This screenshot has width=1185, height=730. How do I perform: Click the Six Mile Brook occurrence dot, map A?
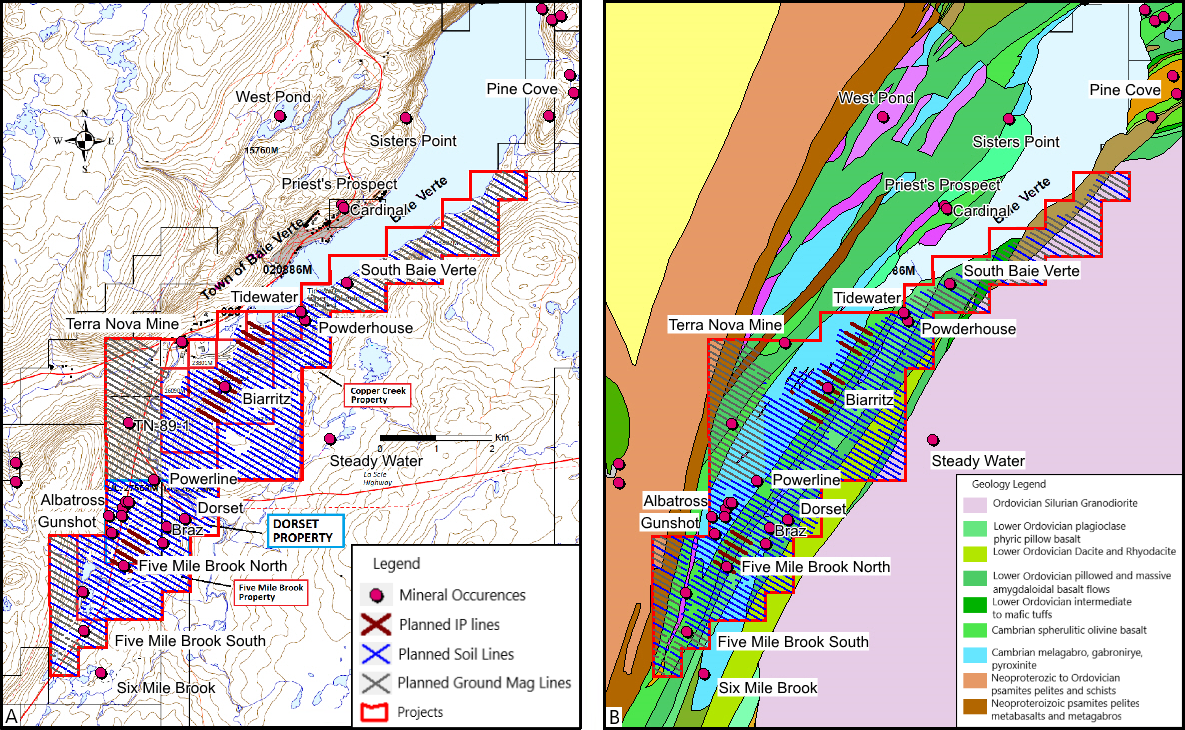click(x=101, y=673)
